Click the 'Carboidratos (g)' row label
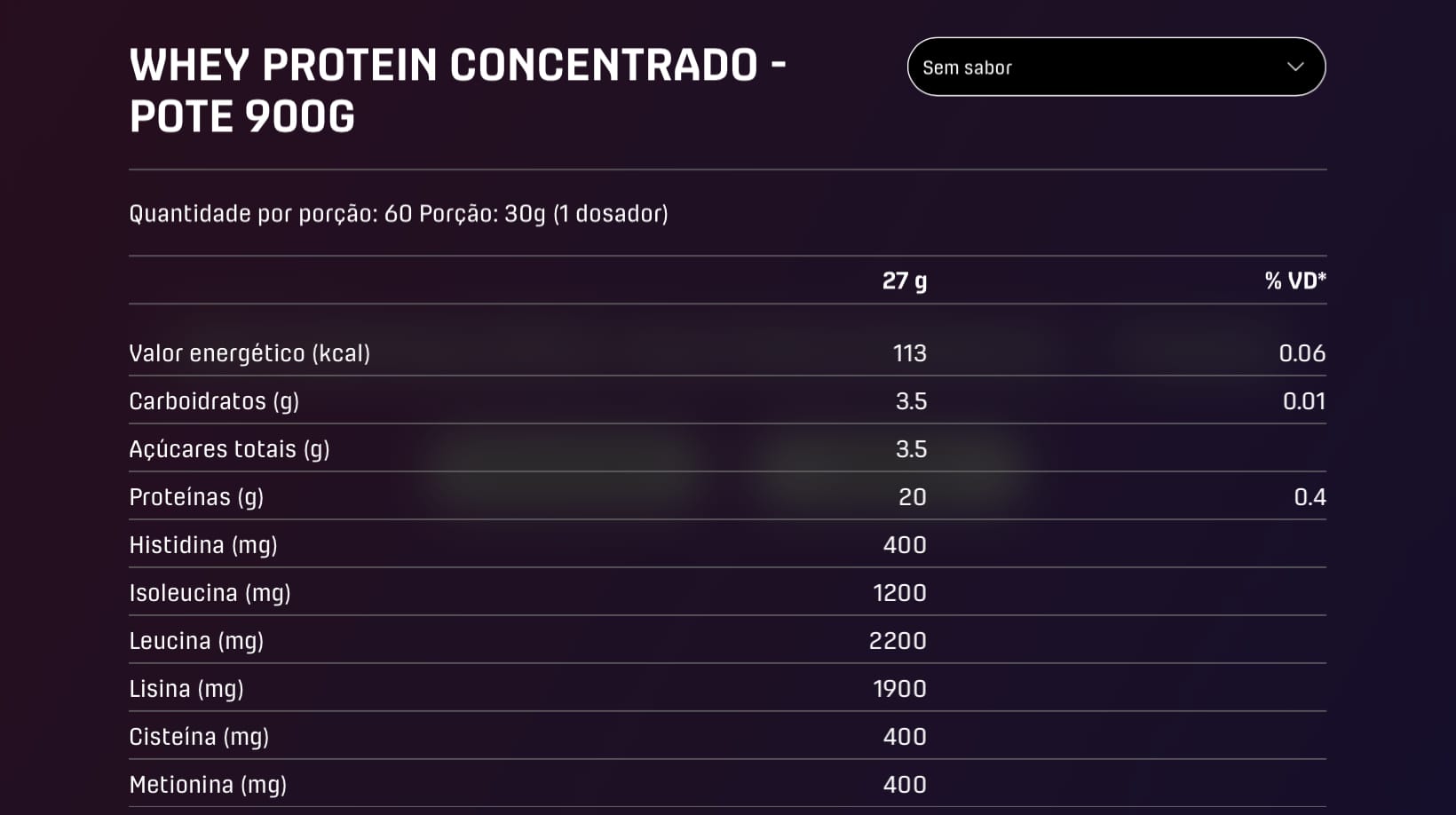 (x=214, y=401)
